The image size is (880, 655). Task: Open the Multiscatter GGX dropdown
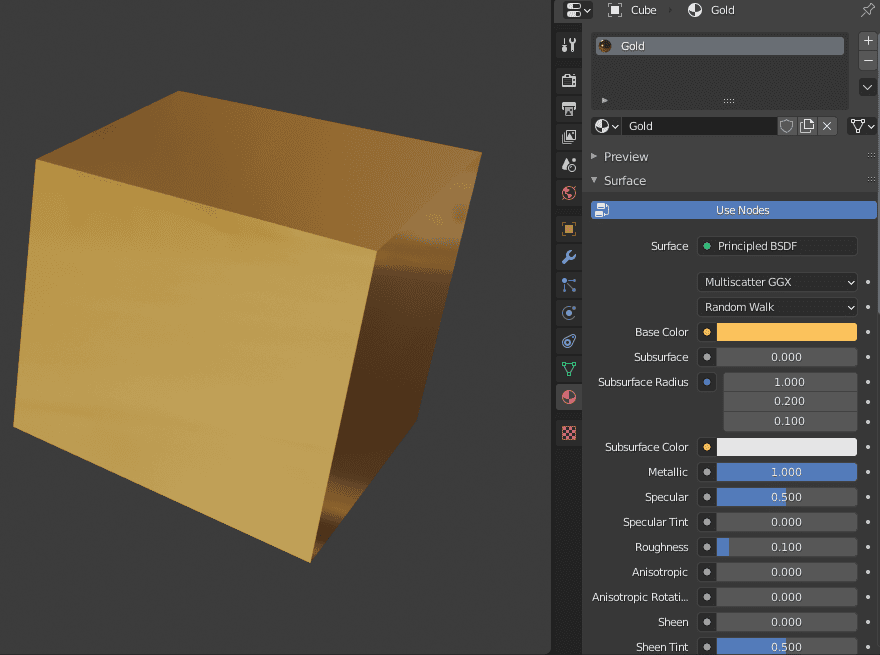[777, 282]
